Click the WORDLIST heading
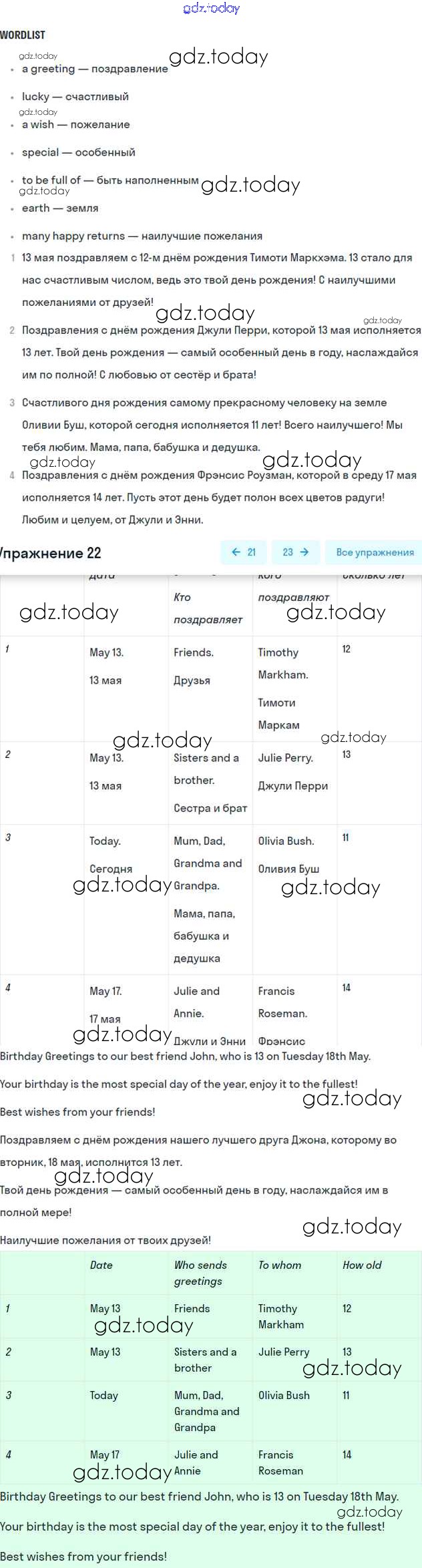Image resolution: width=422 pixels, height=1568 pixels. [x=23, y=35]
